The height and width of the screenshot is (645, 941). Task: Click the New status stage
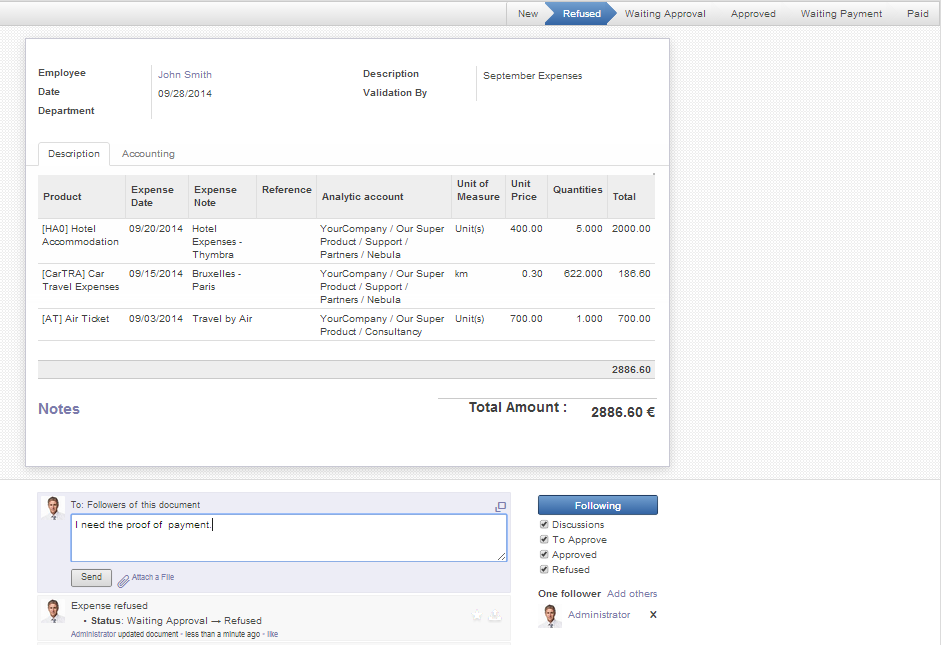(528, 13)
